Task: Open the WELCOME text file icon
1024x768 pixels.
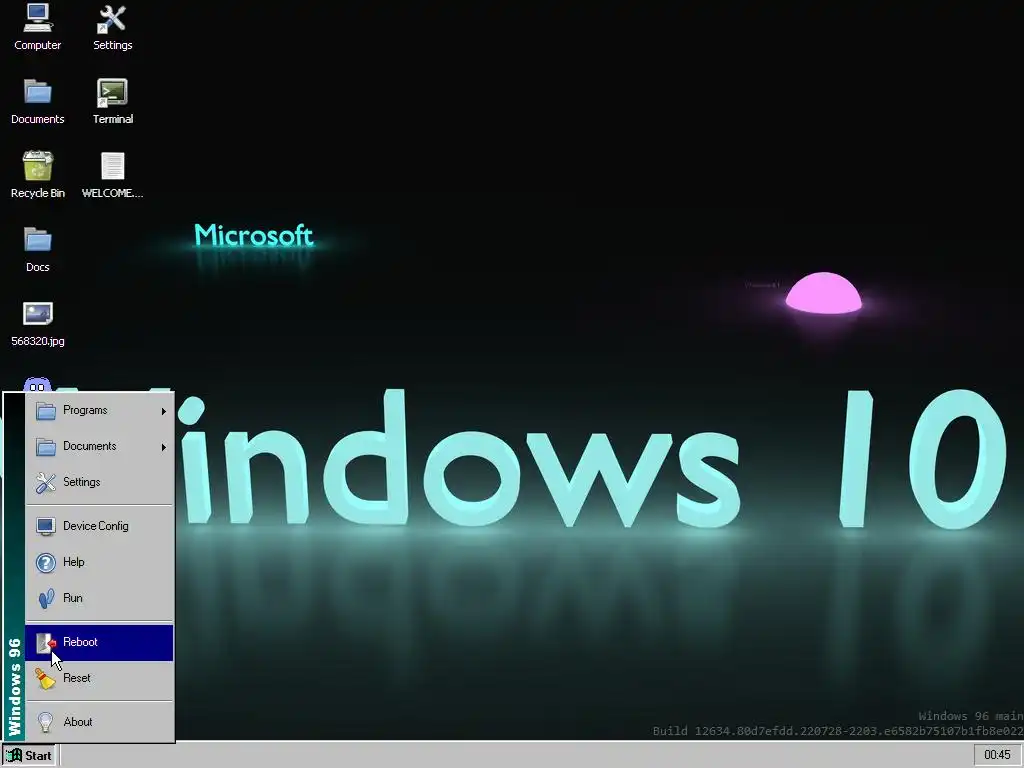Action: coord(112,175)
